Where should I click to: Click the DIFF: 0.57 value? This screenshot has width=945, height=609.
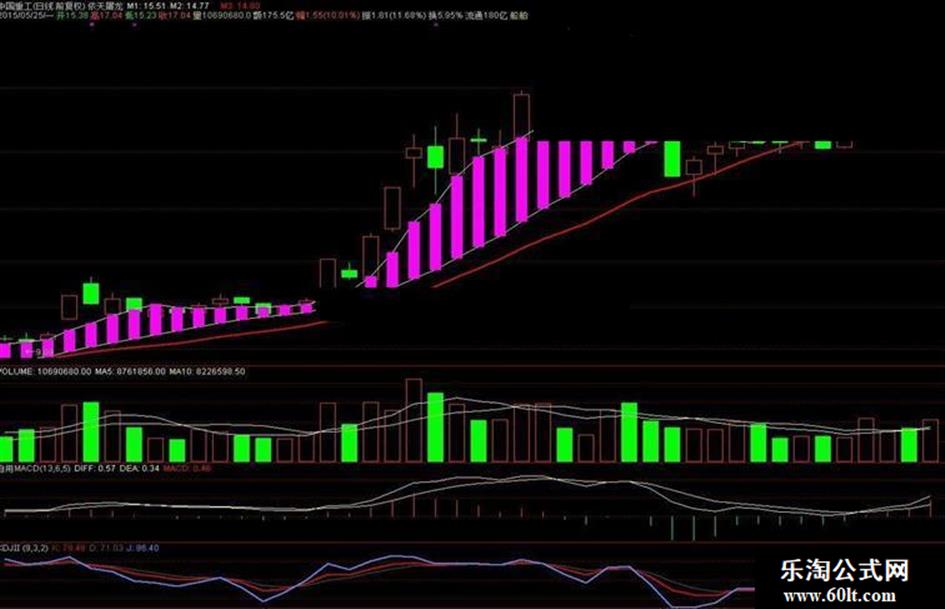(x=95, y=468)
